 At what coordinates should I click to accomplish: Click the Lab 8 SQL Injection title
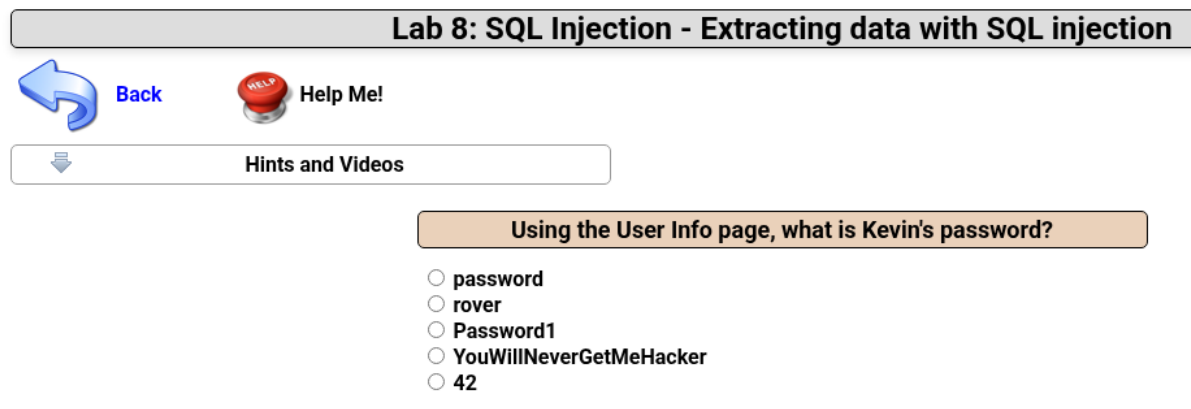(781, 27)
